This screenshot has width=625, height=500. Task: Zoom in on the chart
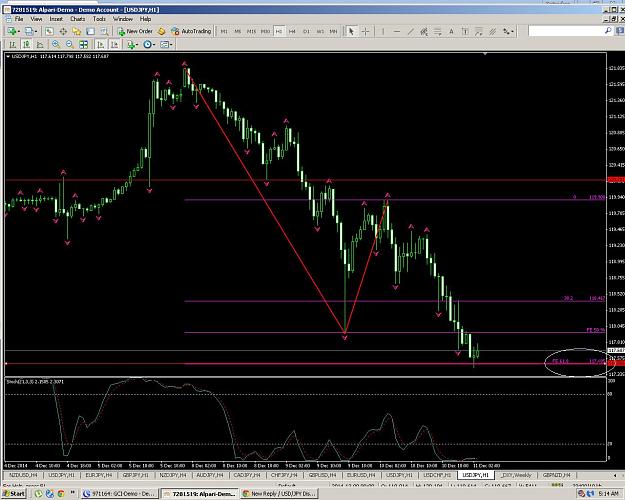click(x=56, y=44)
